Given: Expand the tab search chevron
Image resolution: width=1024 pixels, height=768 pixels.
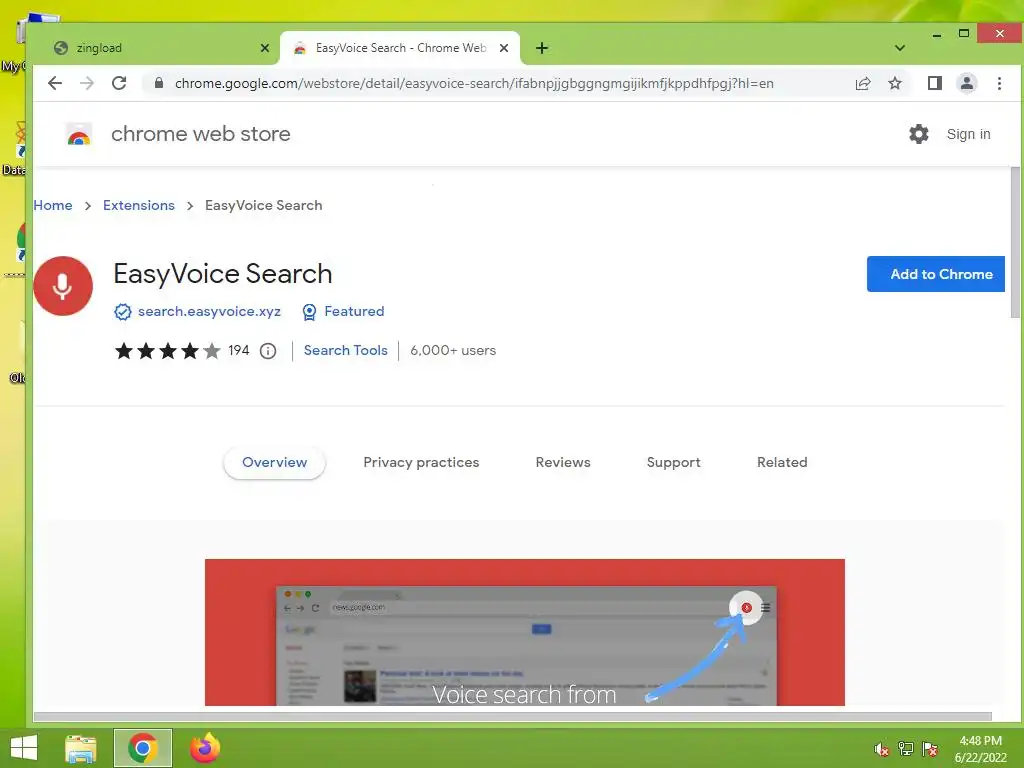Looking at the screenshot, I should (899, 48).
